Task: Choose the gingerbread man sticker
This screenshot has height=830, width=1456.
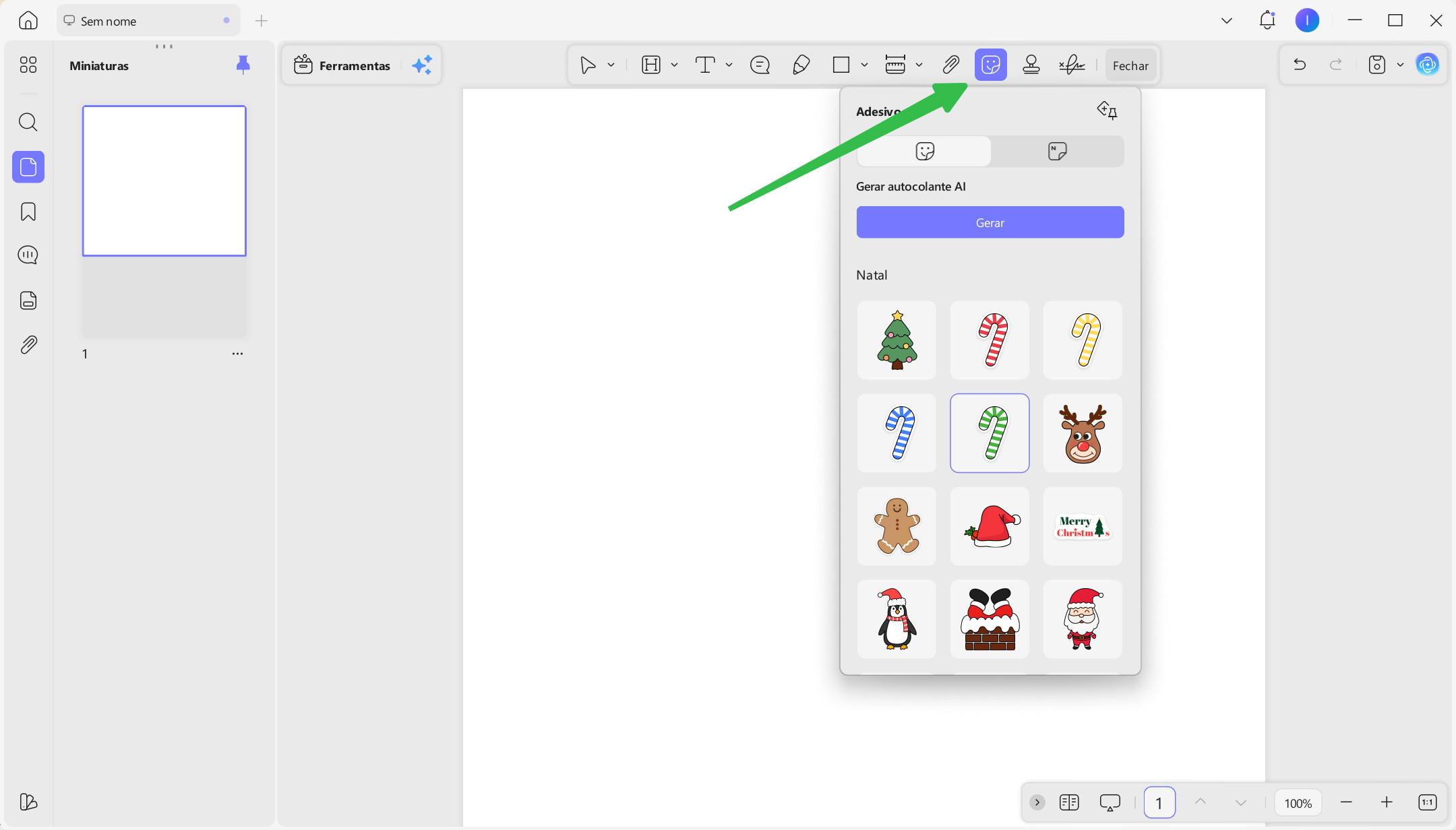Action: 897,526
